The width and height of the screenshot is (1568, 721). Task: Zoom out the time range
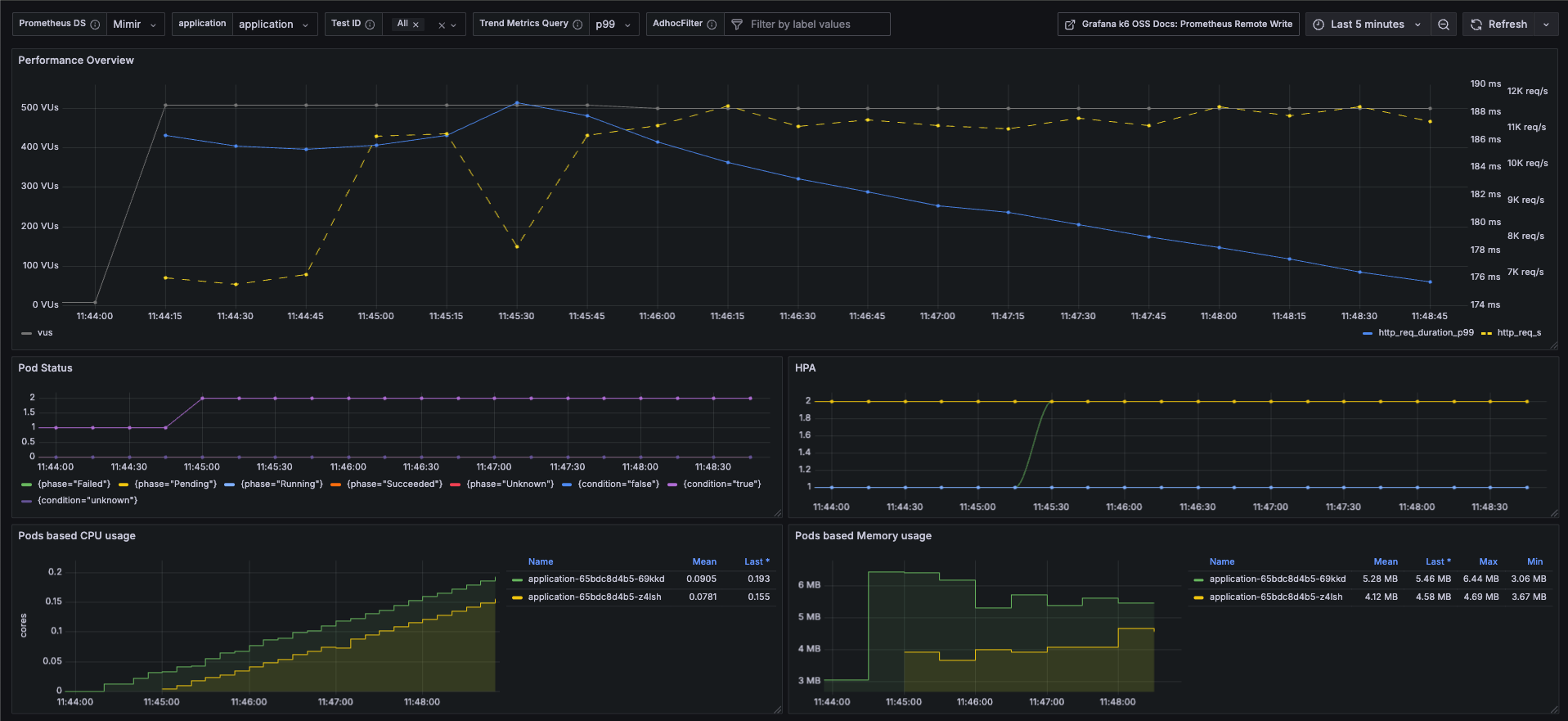(1444, 25)
